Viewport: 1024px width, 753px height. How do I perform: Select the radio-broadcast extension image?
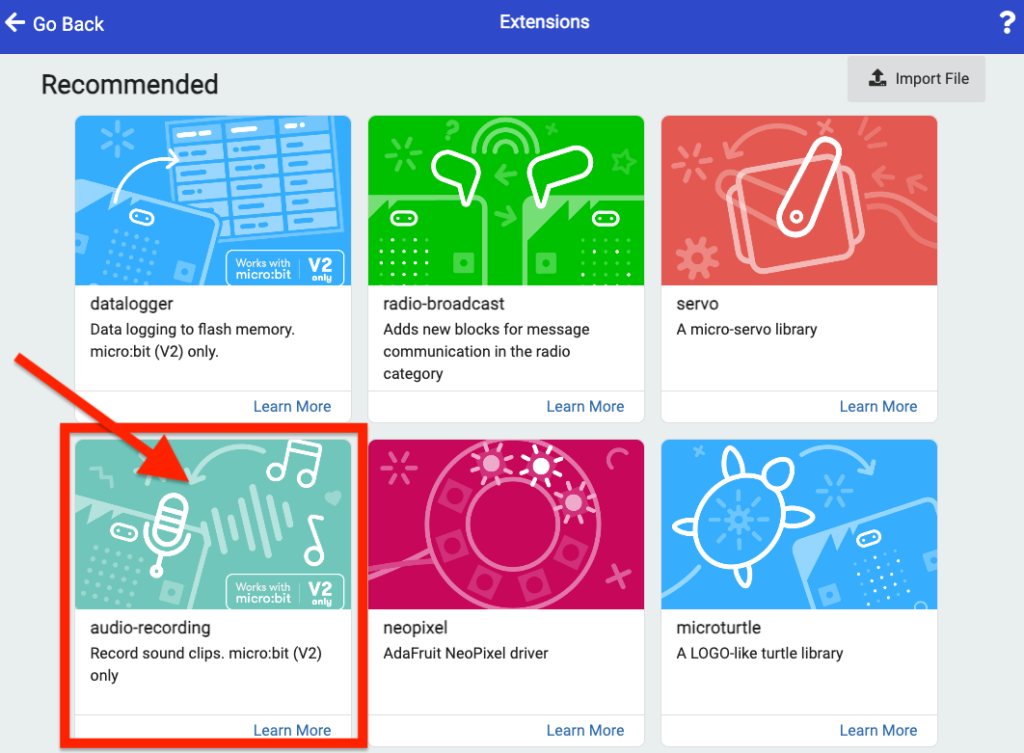click(x=506, y=200)
